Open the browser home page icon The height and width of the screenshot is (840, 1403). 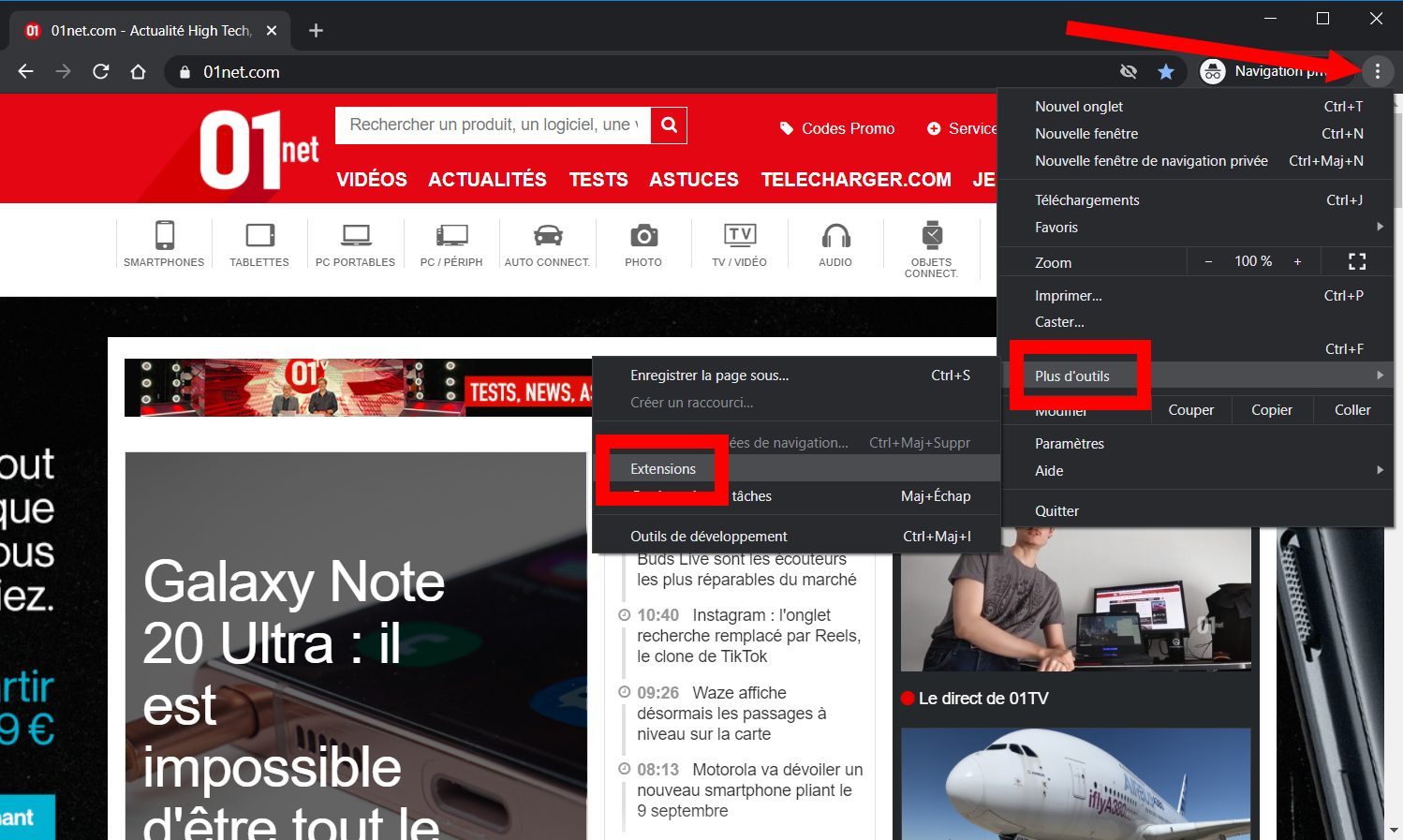tap(139, 71)
